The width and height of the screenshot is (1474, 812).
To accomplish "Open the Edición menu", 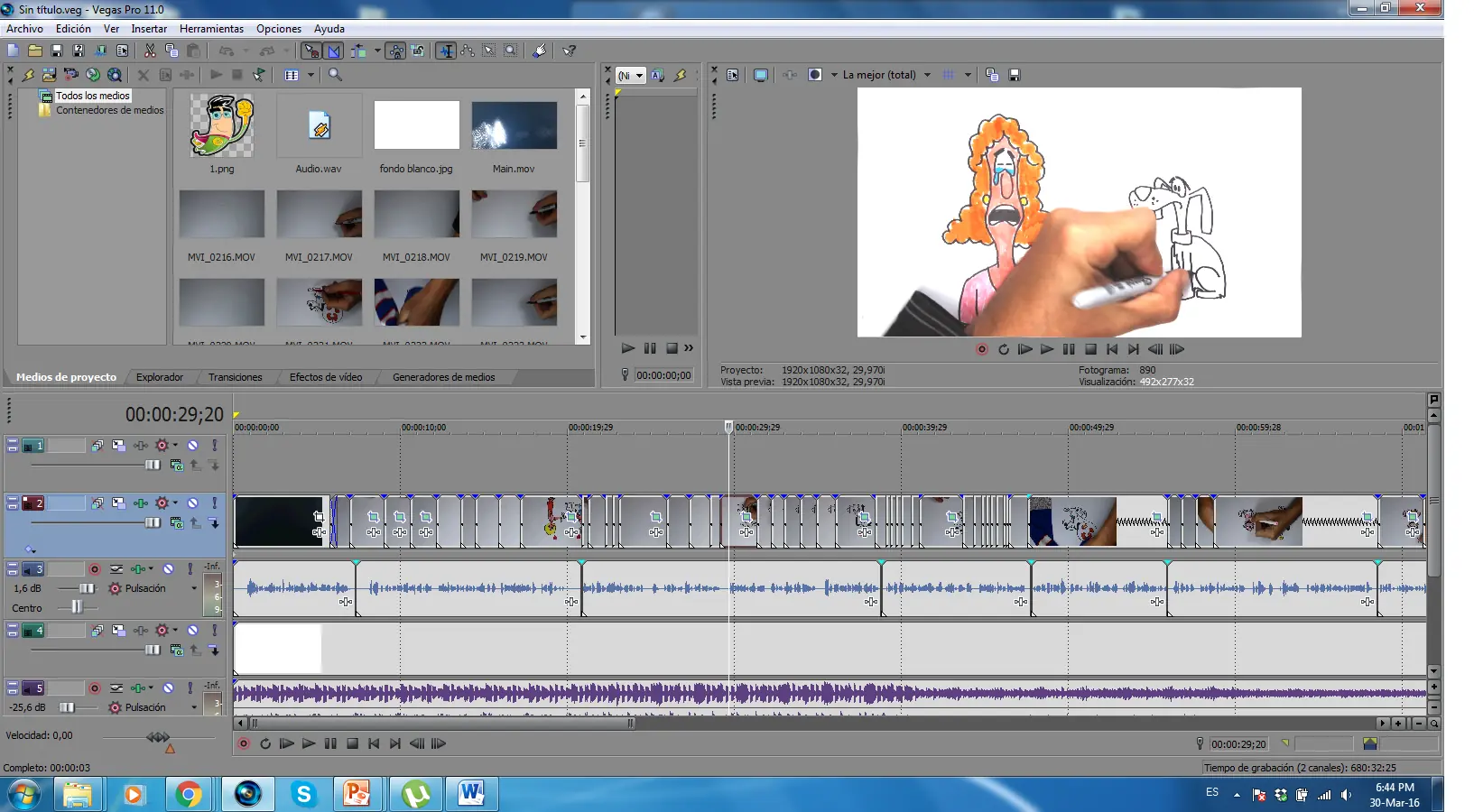I will [x=73, y=29].
